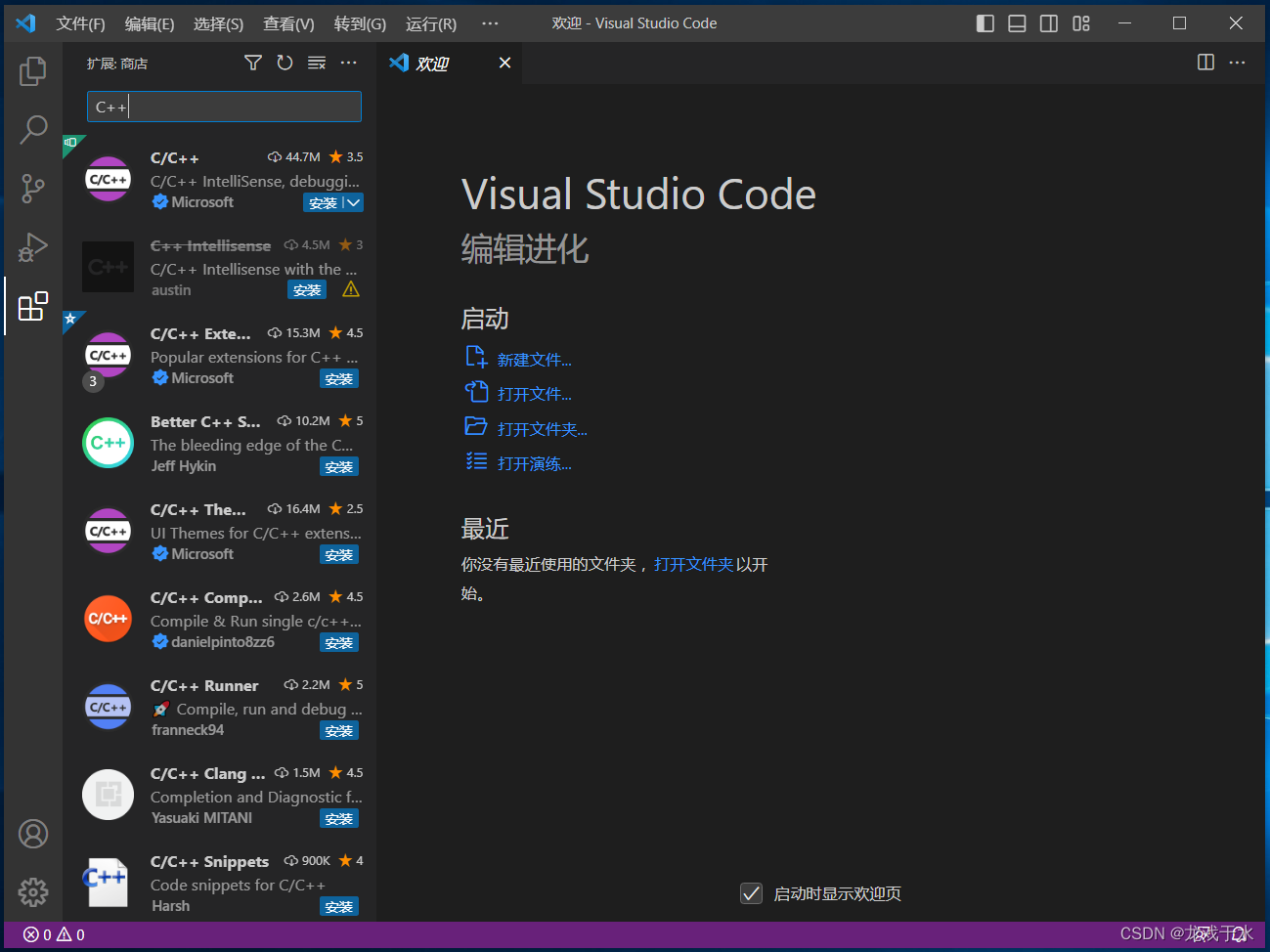Click the VS Code logo in title bar
The height and width of the screenshot is (952, 1270).
click(x=26, y=22)
